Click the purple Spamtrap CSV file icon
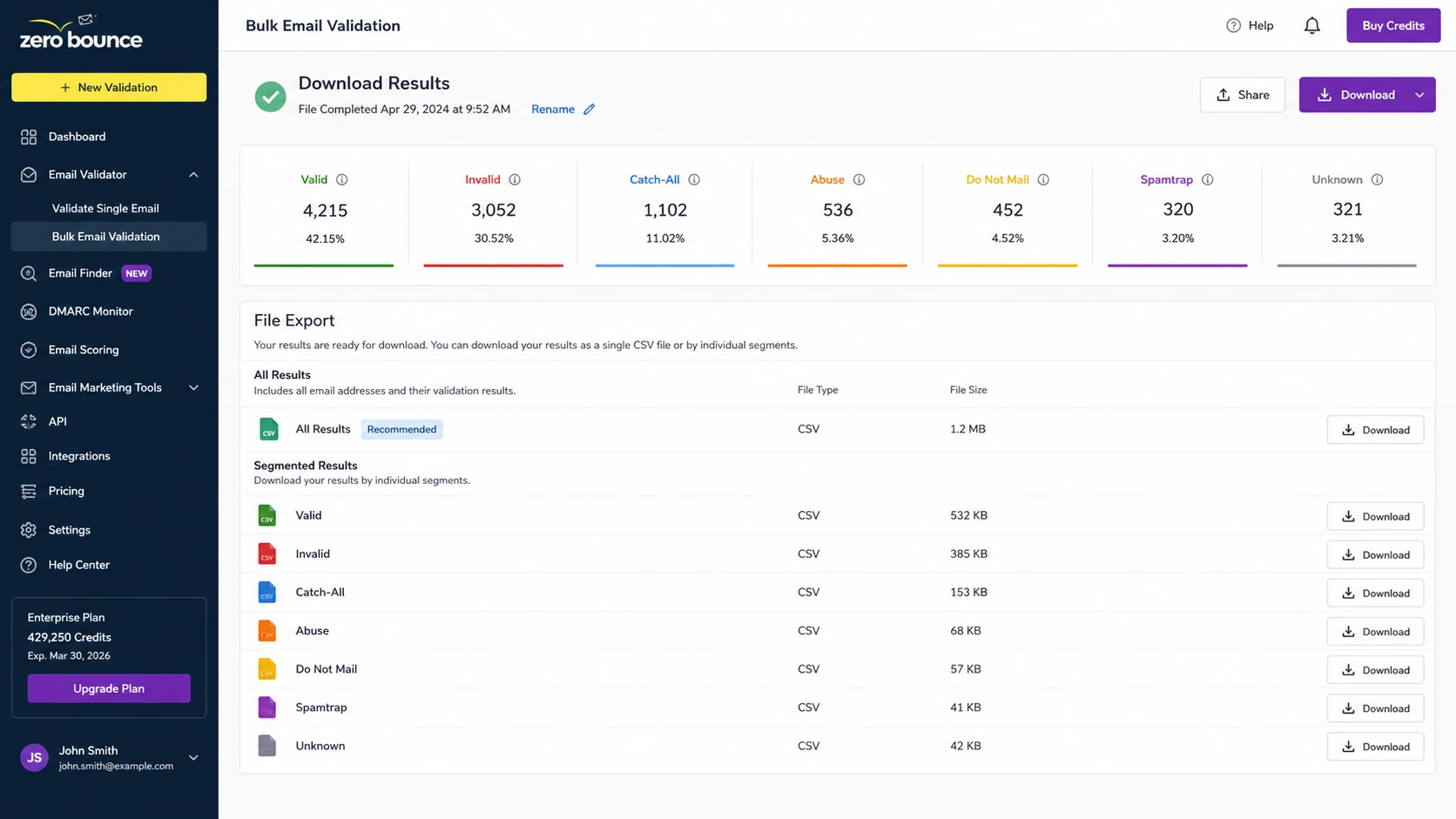The width and height of the screenshot is (1456, 819). coord(267,708)
